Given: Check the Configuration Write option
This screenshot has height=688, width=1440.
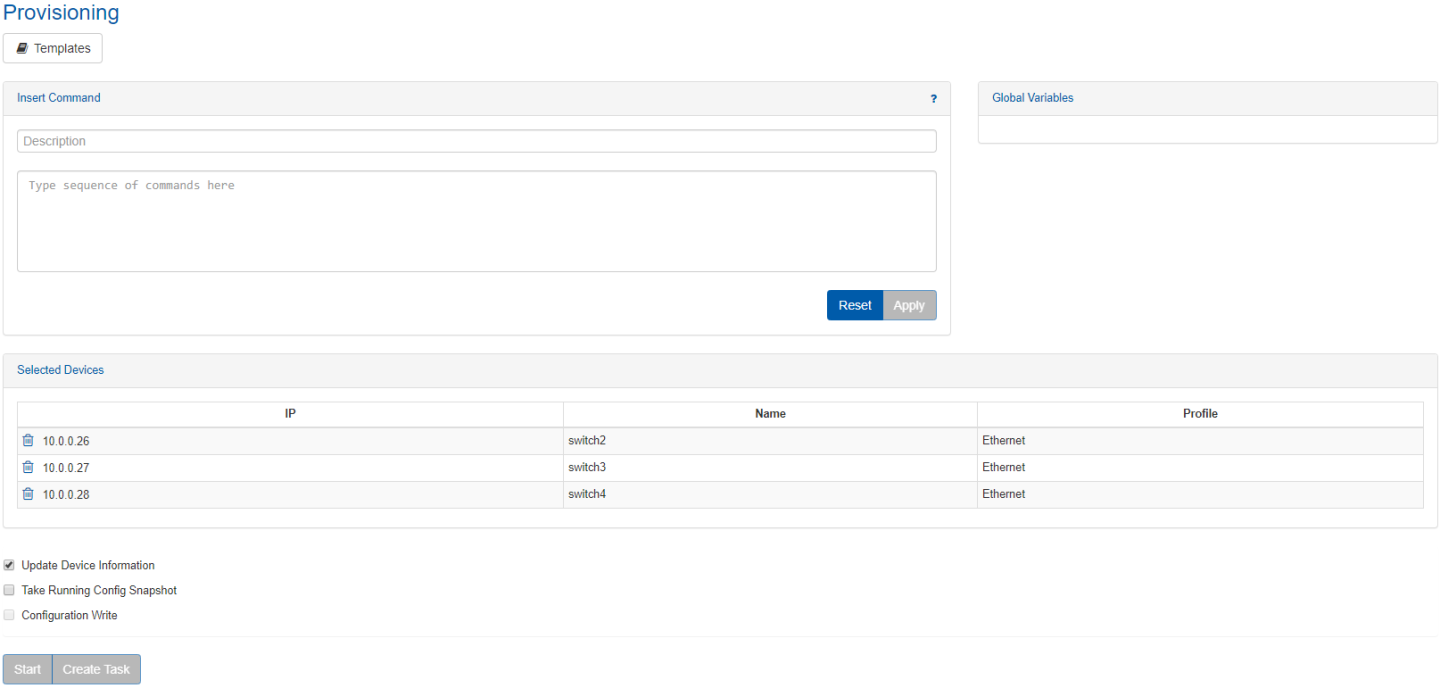Looking at the screenshot, I should click(9, 615).
